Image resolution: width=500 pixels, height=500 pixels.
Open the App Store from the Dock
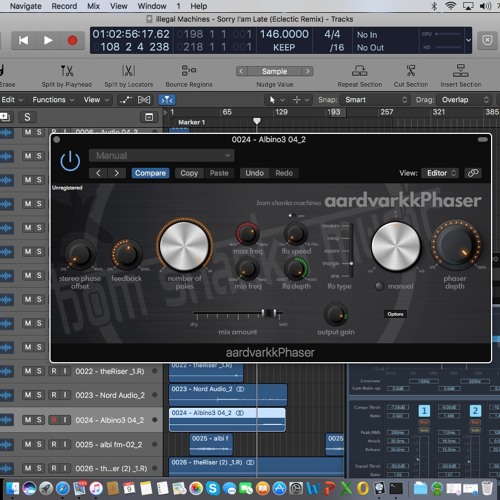pos(279,489)
